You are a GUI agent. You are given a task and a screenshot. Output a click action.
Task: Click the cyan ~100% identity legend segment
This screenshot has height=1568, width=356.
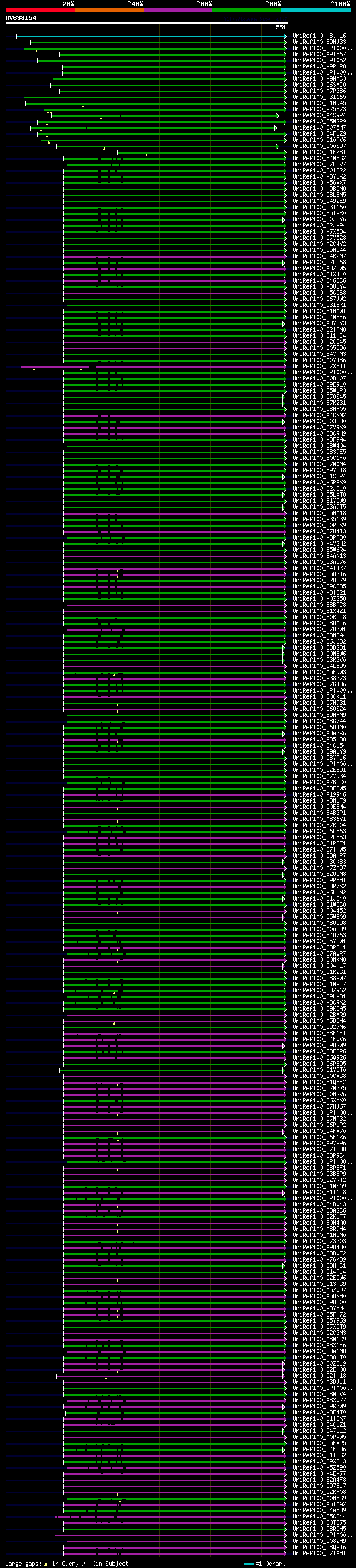coord(316,10)
